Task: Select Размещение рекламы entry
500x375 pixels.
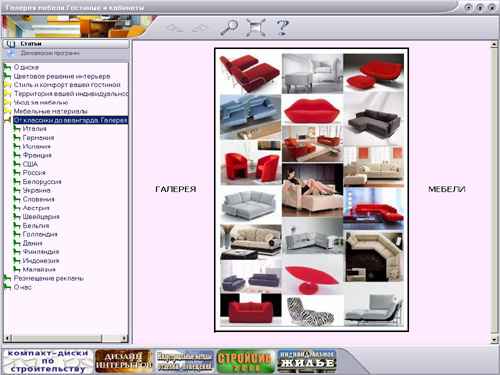Action: click(49, 278)
